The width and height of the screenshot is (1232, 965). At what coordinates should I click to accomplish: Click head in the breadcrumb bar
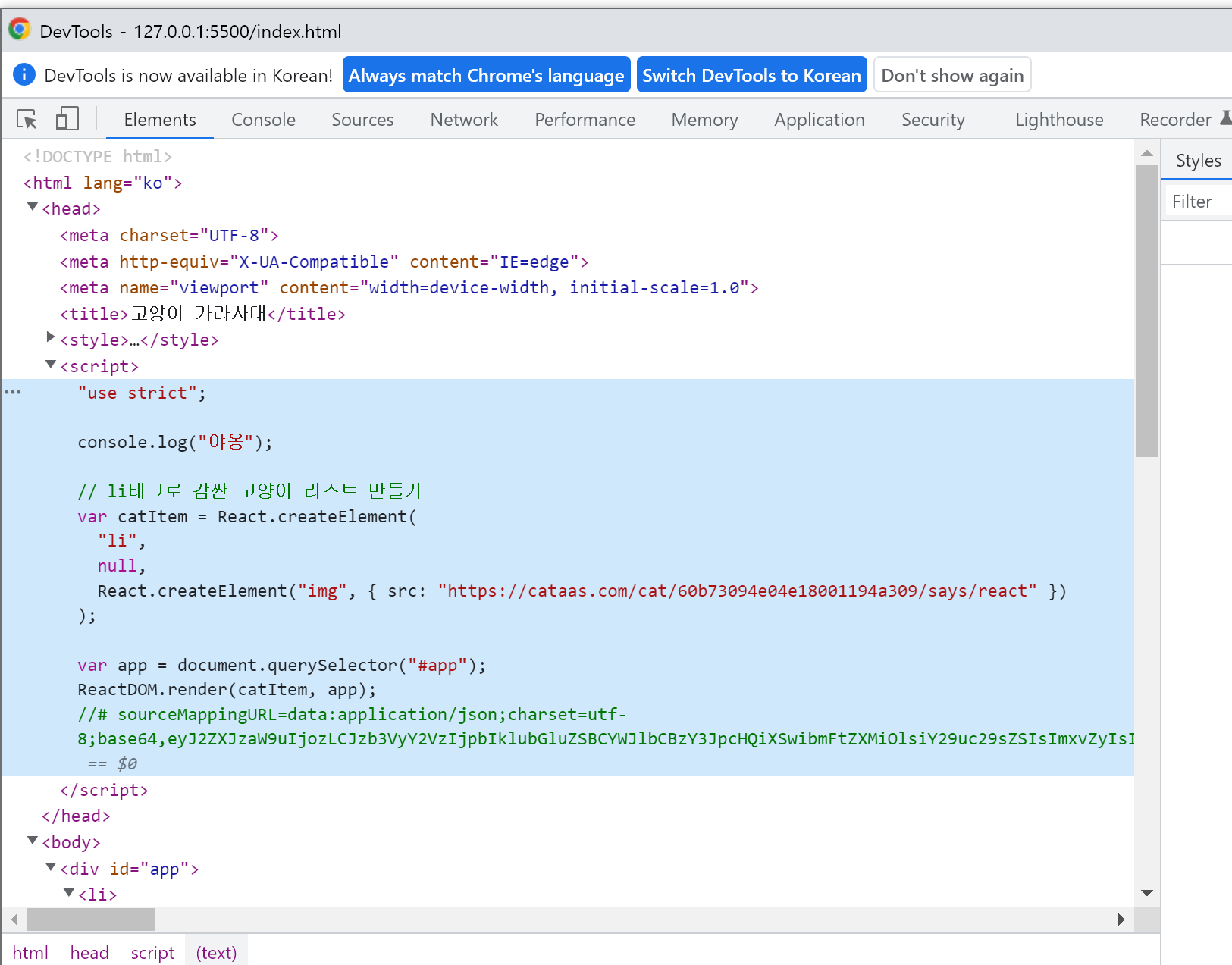click(x=89, y=953)
